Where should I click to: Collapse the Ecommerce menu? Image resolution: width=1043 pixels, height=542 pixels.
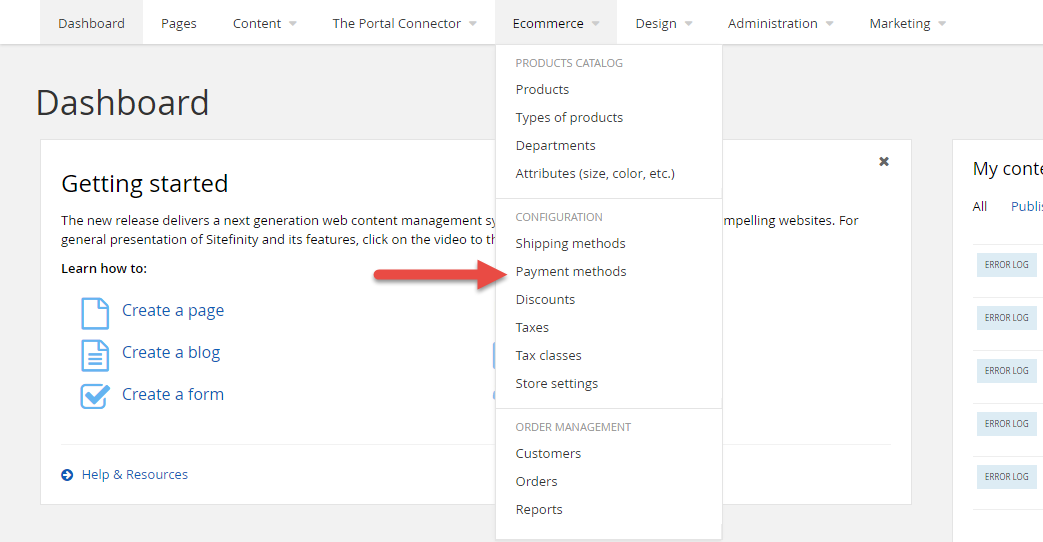555,23
